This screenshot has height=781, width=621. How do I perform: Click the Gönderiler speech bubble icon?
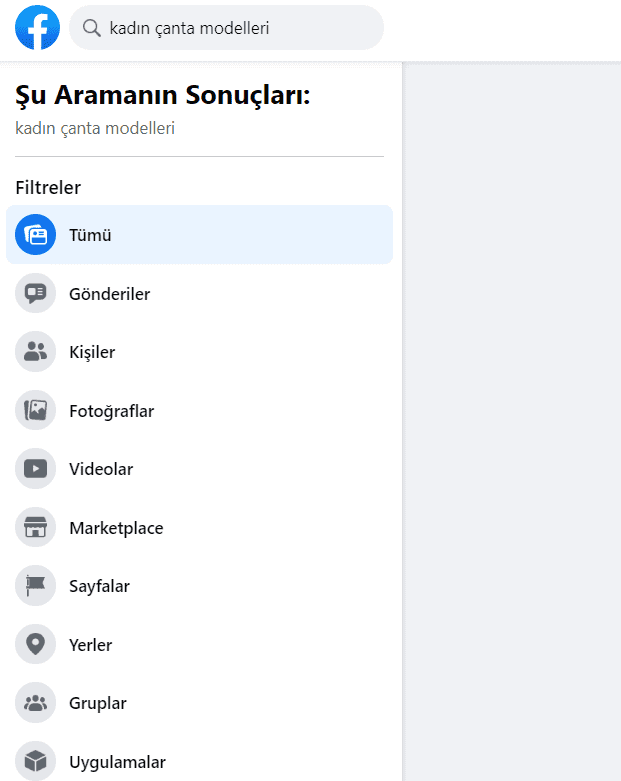(36, 294)
